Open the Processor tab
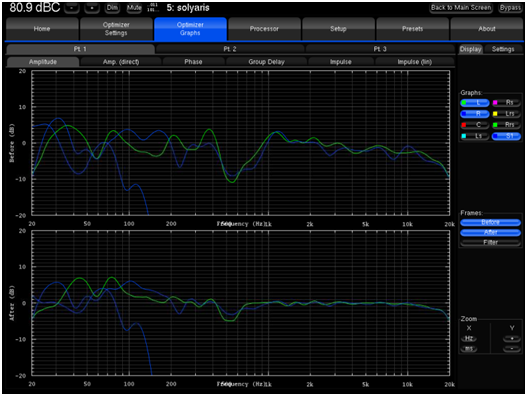The width and height of the screenshot is (527, 396). 264,29
